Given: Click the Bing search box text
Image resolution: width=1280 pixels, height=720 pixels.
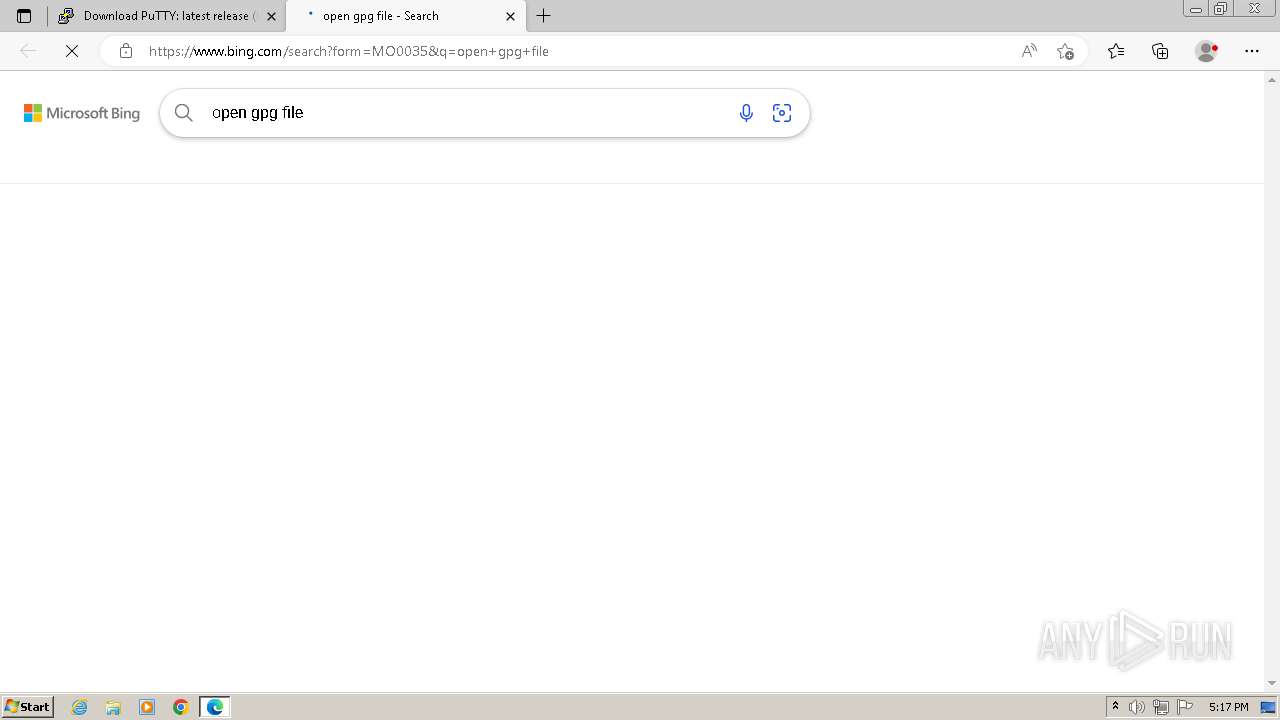Looking at the screenshot, I should [x=257, y=113].
